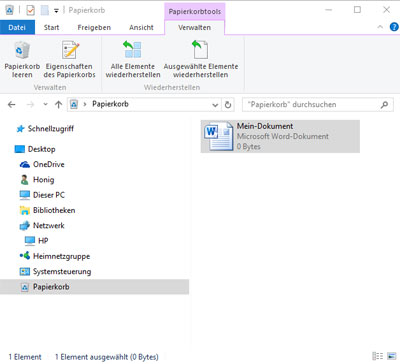400x364 pixels.
Task: Empty the recycle bin via Papierkorb leeren
Action: coord(22,60)
